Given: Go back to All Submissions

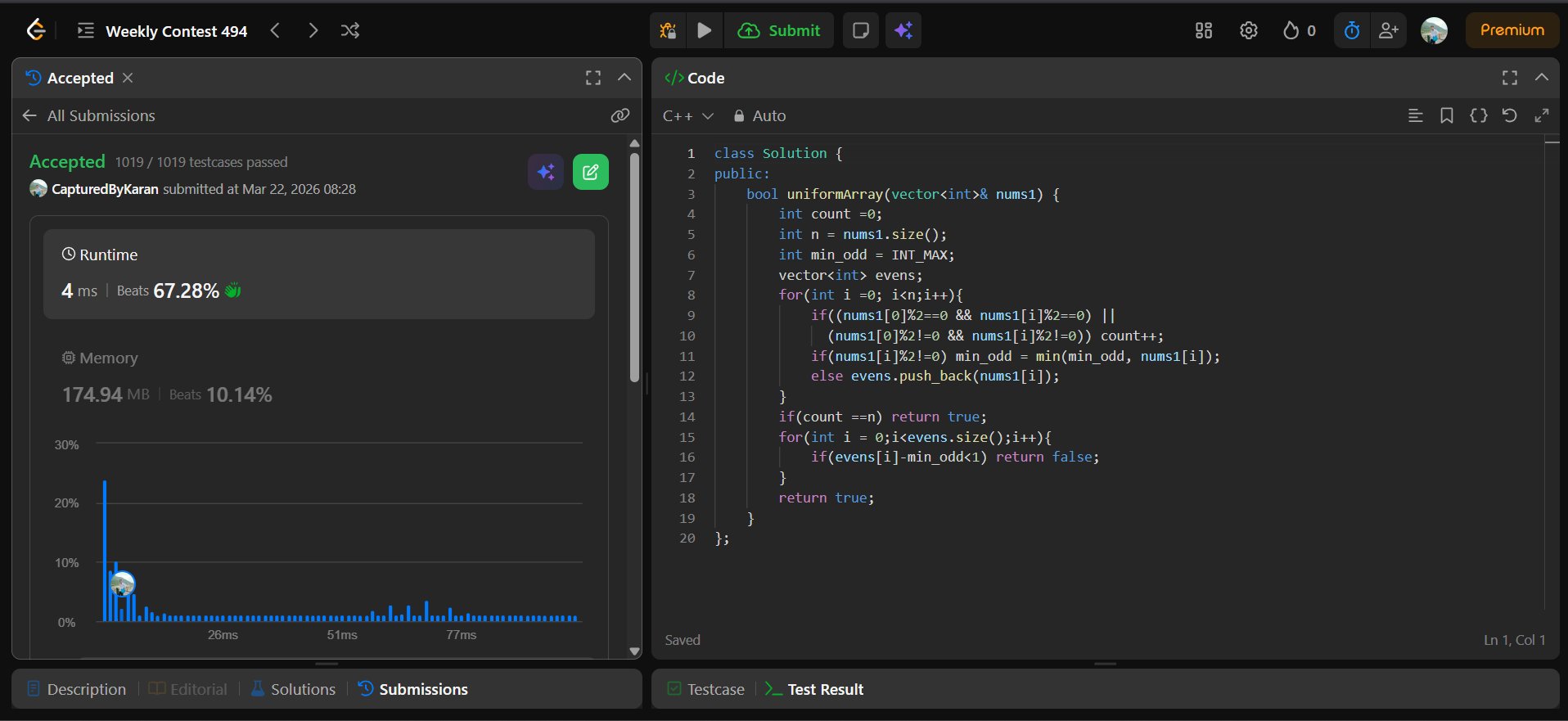Looking at the screenshot, I should click(x=89, y=116).
